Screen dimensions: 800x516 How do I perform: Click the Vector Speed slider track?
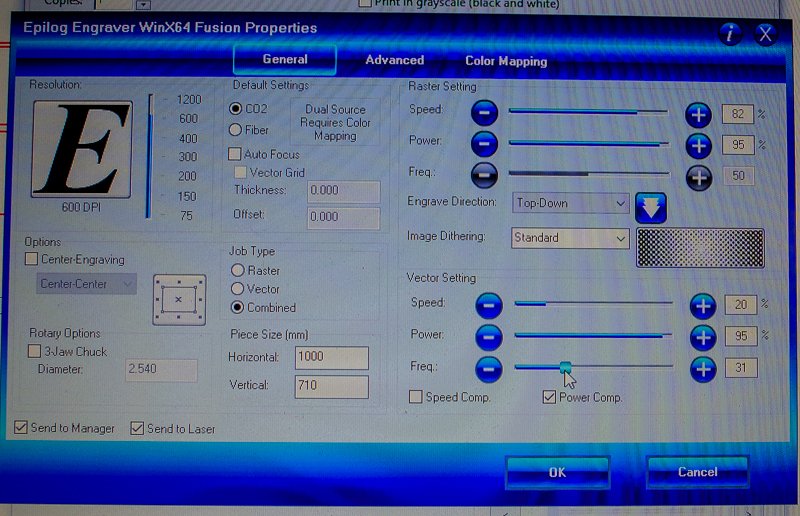coord(593,304)
